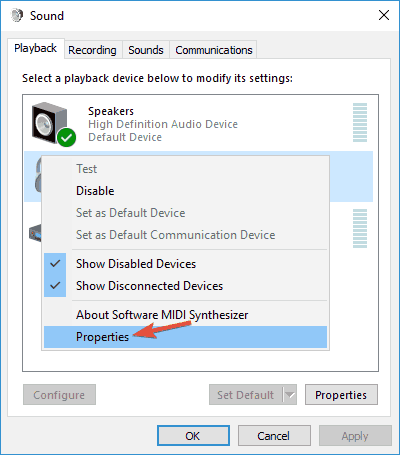Open the Sounds tab
Screen dimensions: 400x455
146,50
